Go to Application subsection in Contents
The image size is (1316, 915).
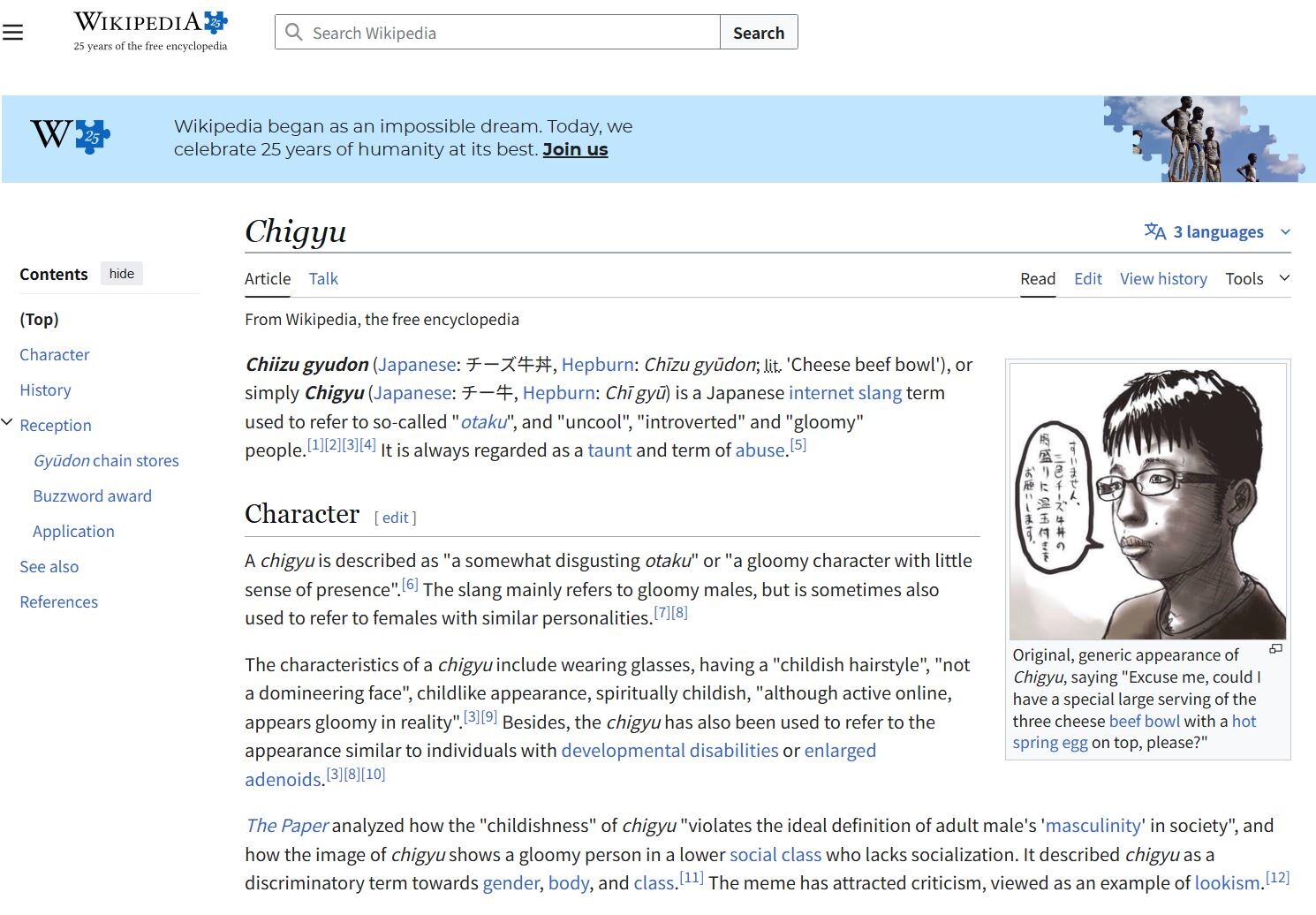coord(73,531)
